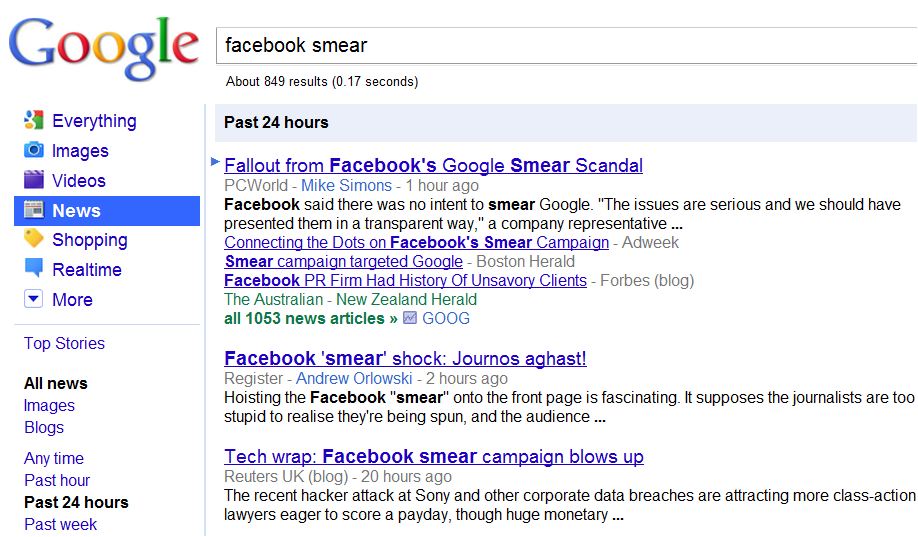Click the GOOG stock chart icon

coord(410,318)
